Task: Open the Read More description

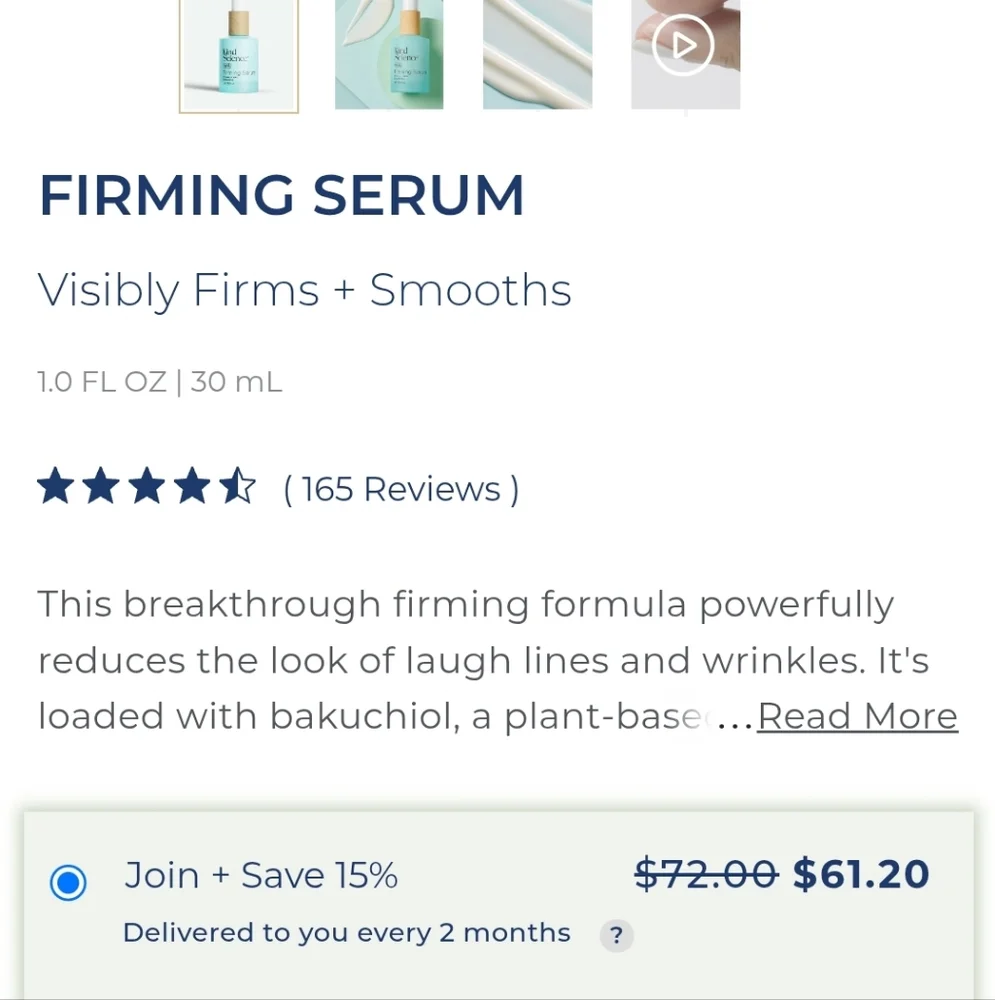Action: point(857,716)
